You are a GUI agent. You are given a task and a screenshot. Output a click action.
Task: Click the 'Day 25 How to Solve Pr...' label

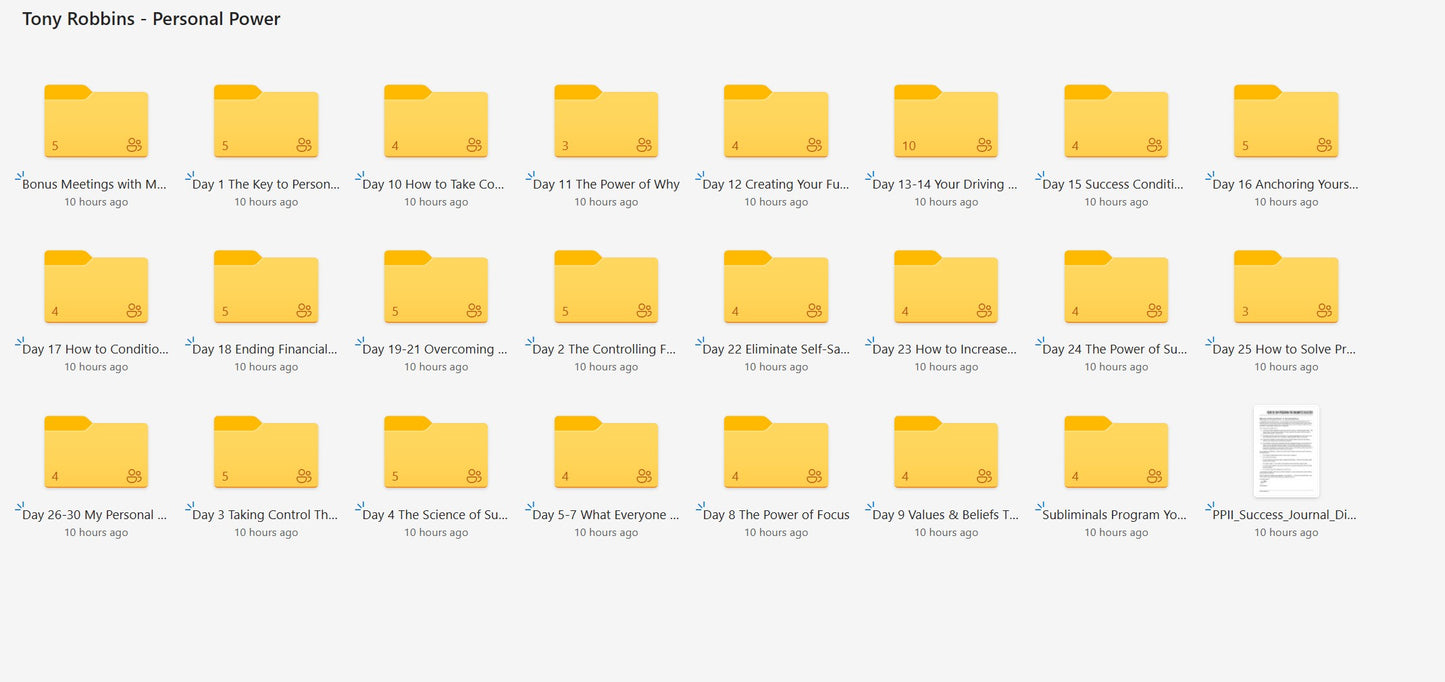point(1284,349)
